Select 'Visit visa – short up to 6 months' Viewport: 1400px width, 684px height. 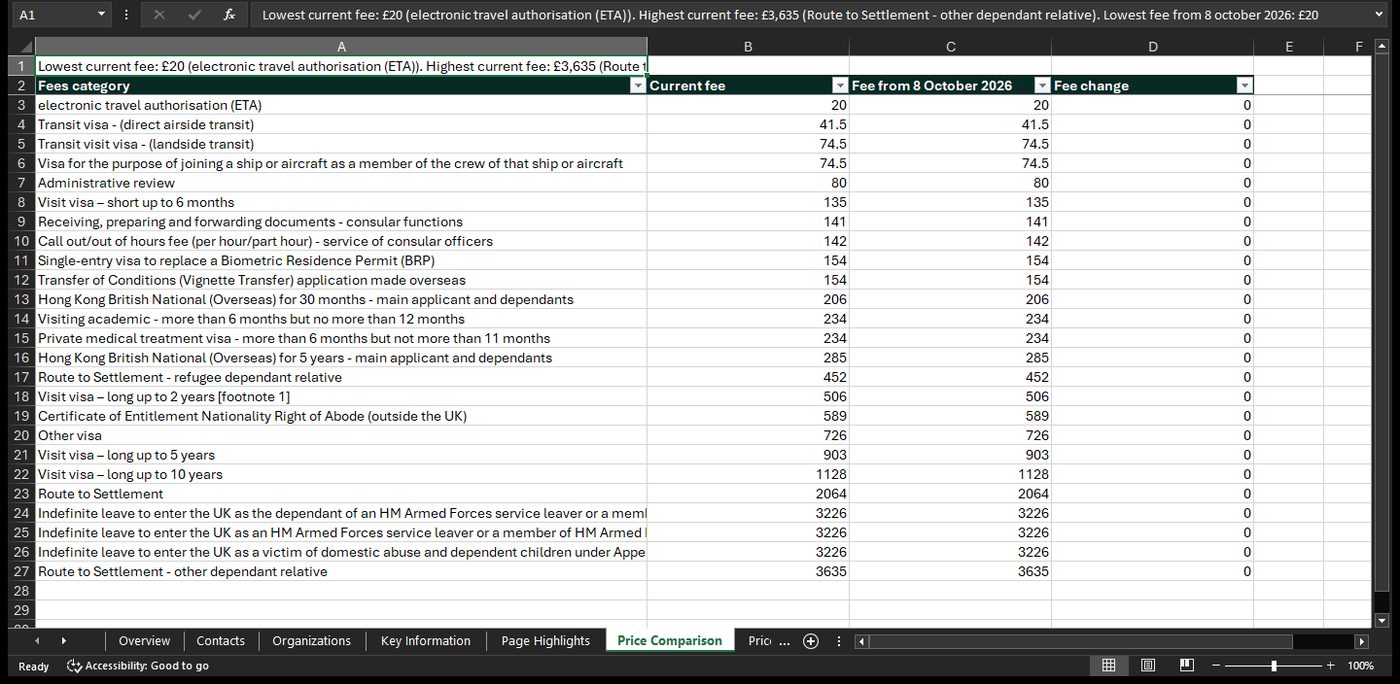[x=341, y=202]
